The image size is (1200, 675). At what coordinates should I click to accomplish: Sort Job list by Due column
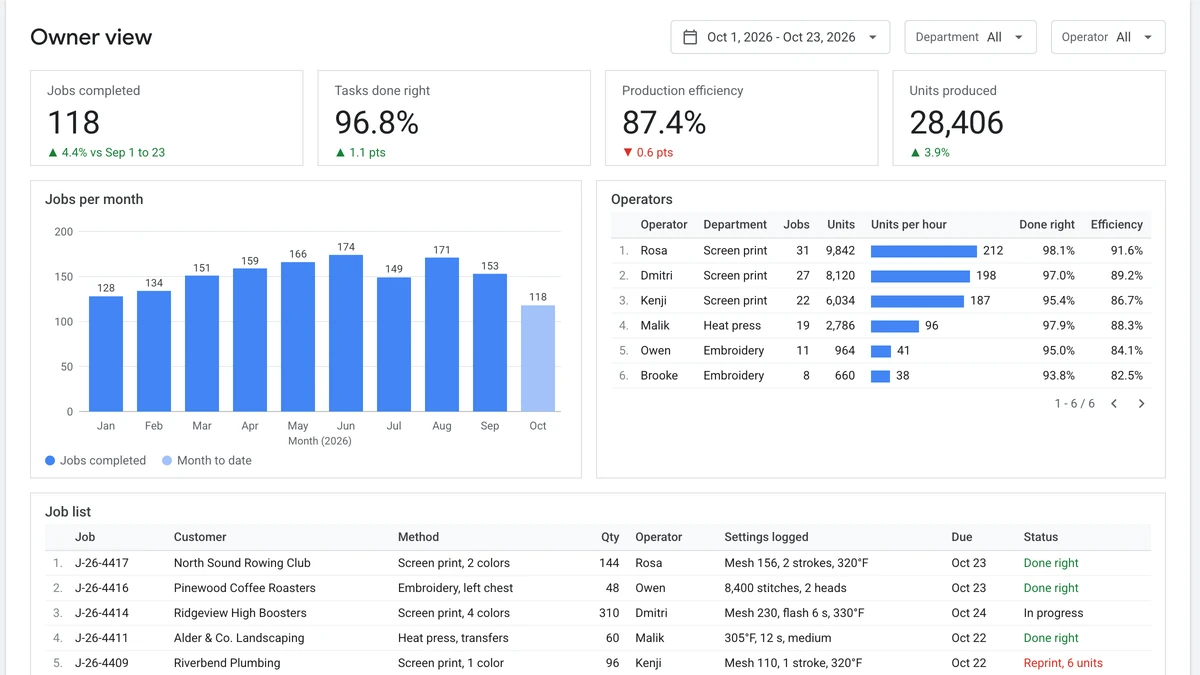961,537
